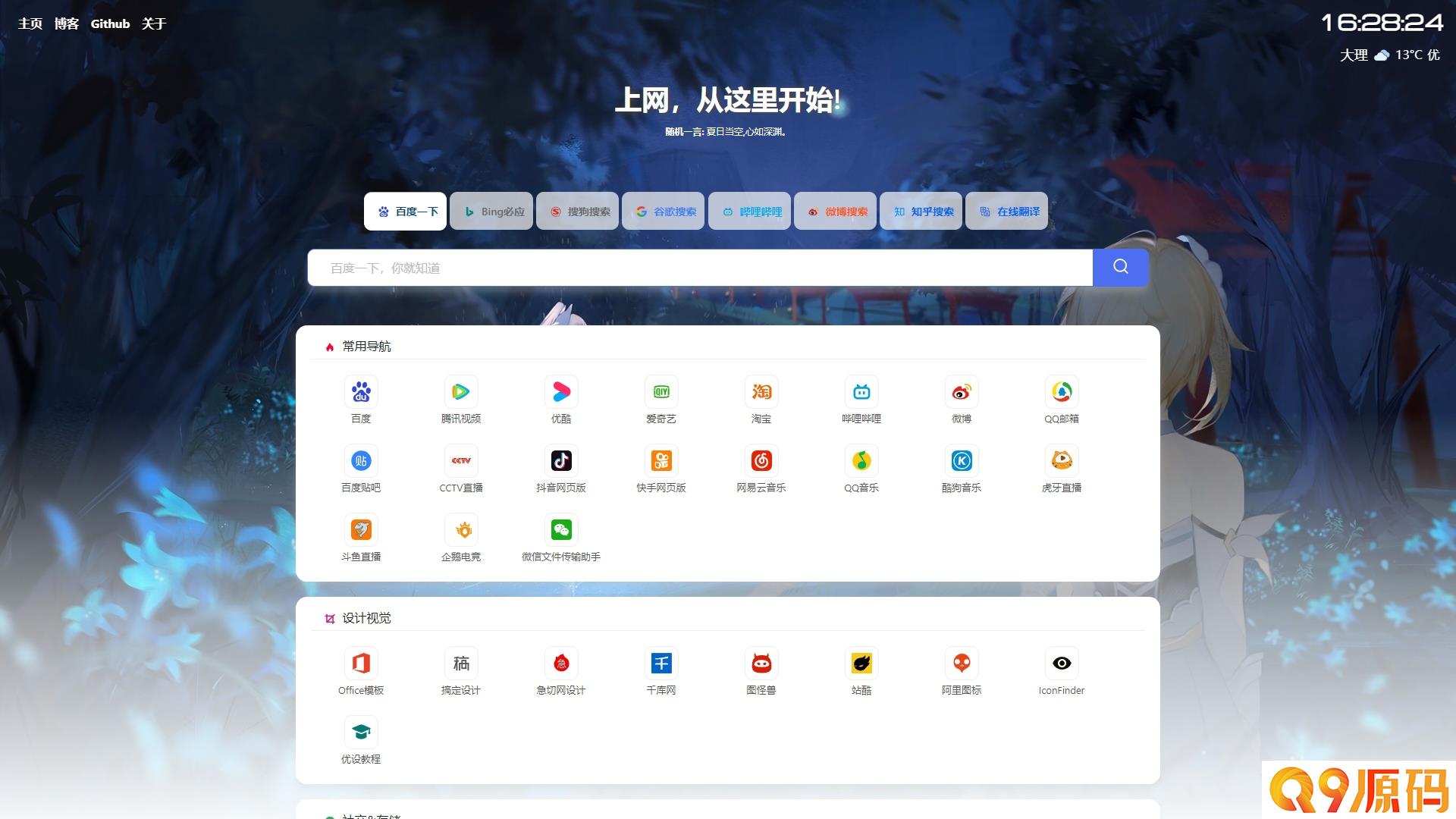Click the 常用导航 section heading
Image resolution: width=1456 pixels, height=819 pixels.
pos(366,347)
